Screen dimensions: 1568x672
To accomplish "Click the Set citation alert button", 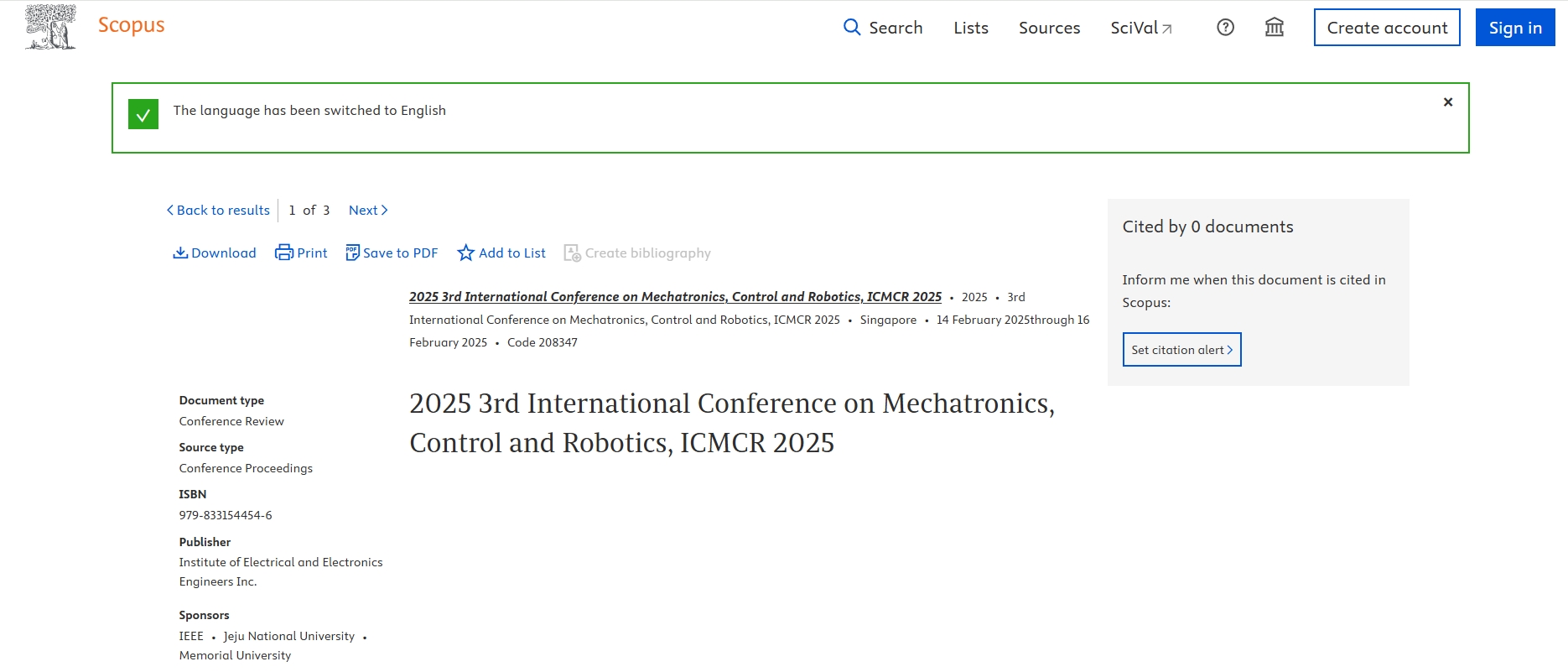I will pyautogui.click(x=1181, y=350).
